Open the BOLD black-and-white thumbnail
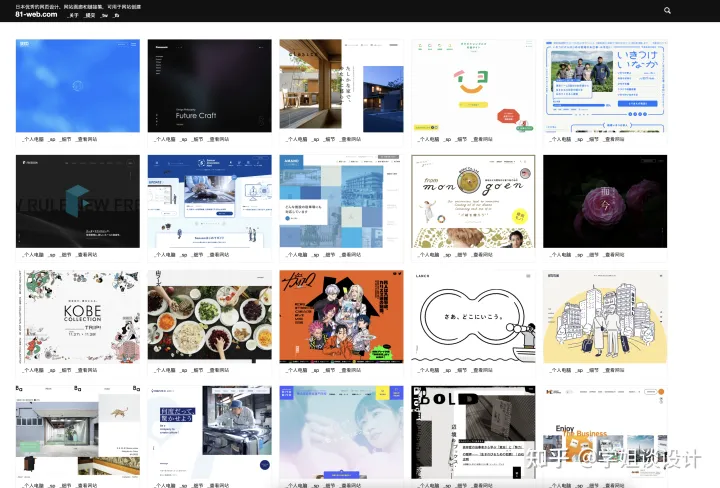The image size is (720, 488). pos(473,432)
